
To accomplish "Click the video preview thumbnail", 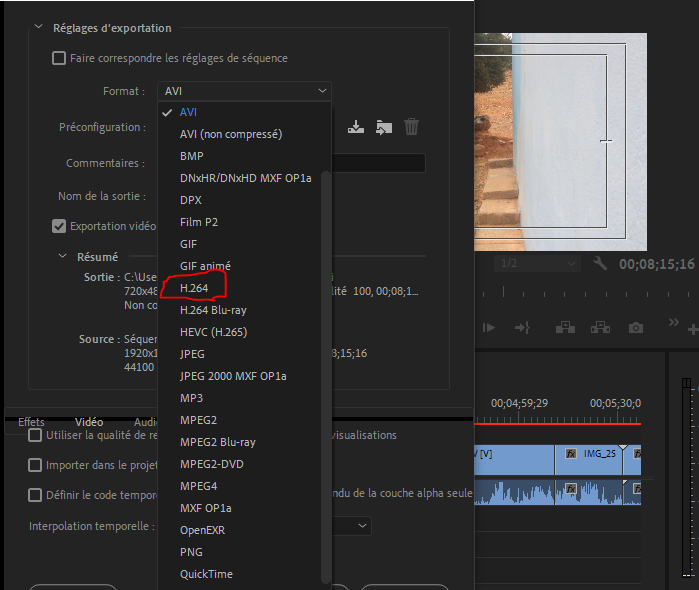I will tap(560, 142).
